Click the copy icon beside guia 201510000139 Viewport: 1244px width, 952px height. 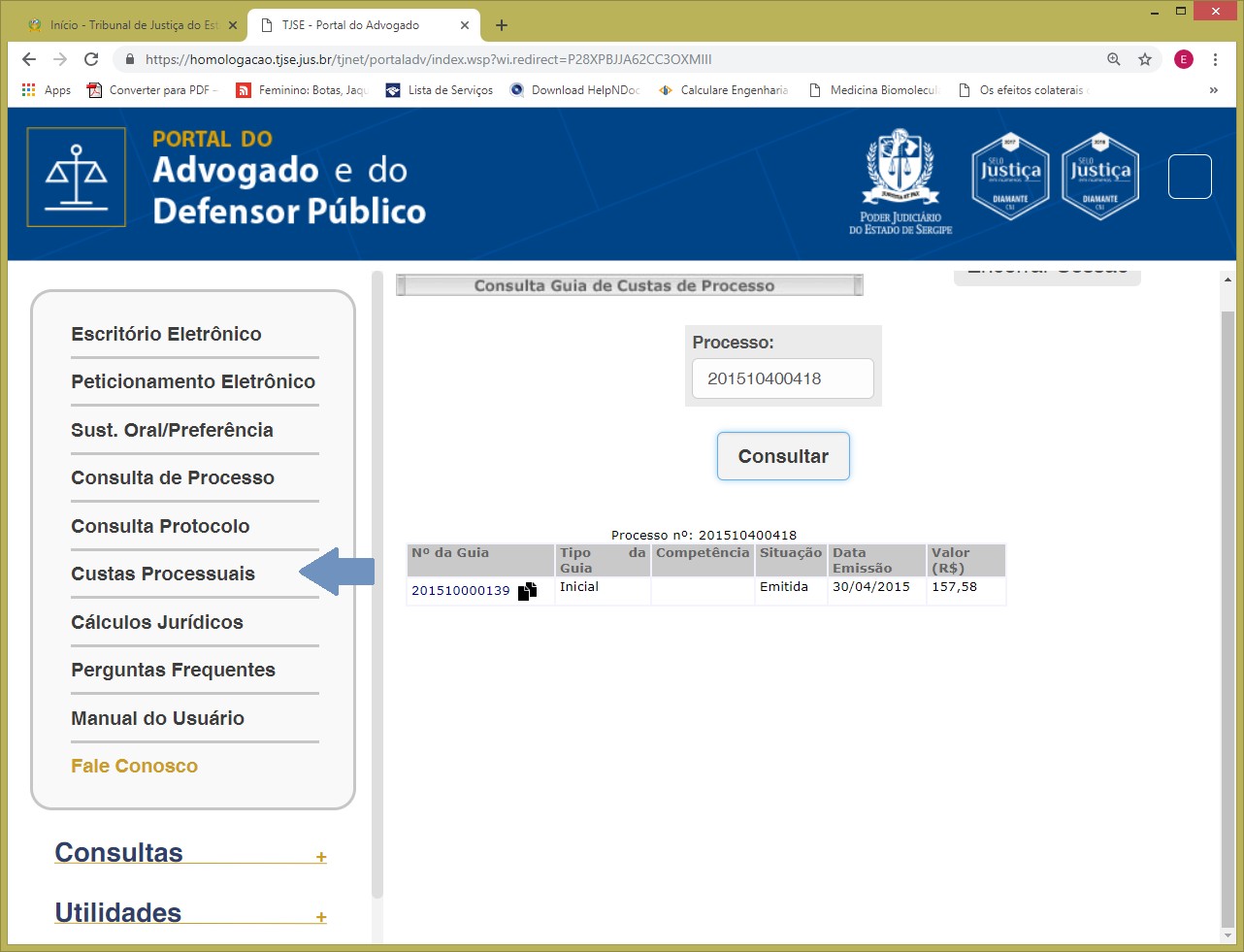coord(527,591)
